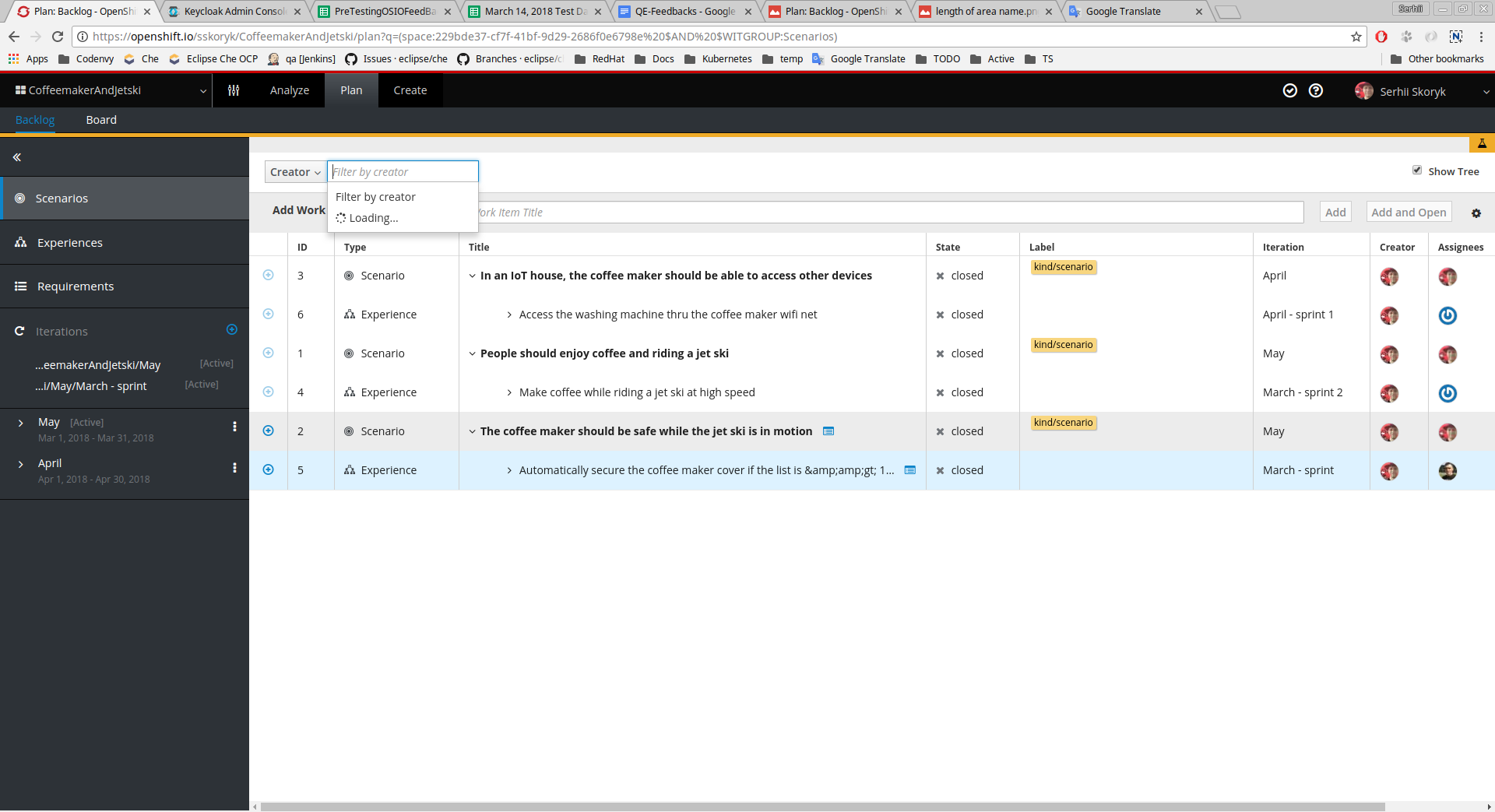The height and width of the screenshot is (812, 1495).
Task: Click the status check circle icon
Action: coord(1290,90)
